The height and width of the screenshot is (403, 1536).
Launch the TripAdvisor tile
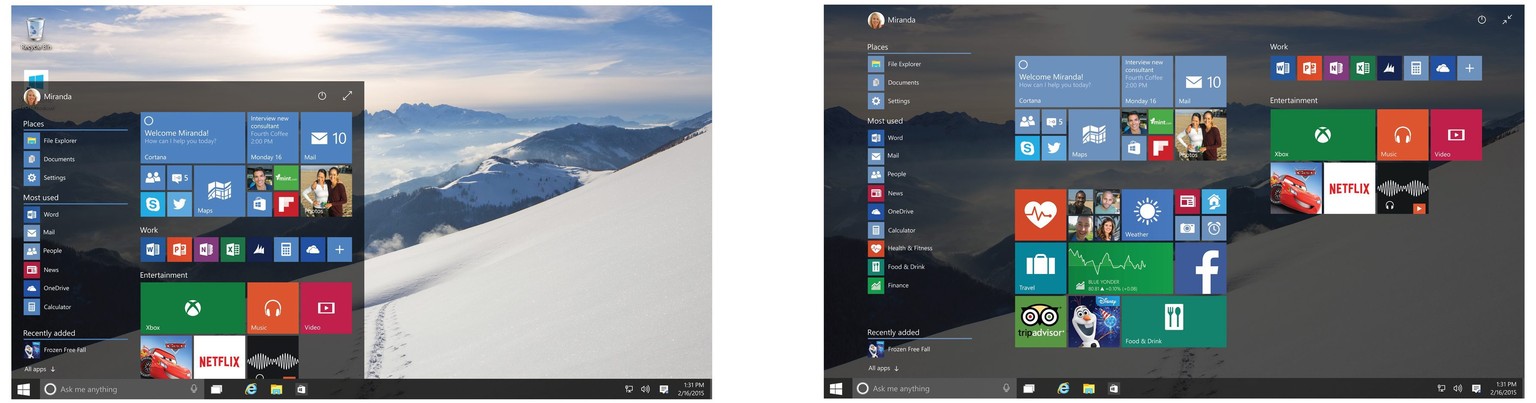[1040, 321]
